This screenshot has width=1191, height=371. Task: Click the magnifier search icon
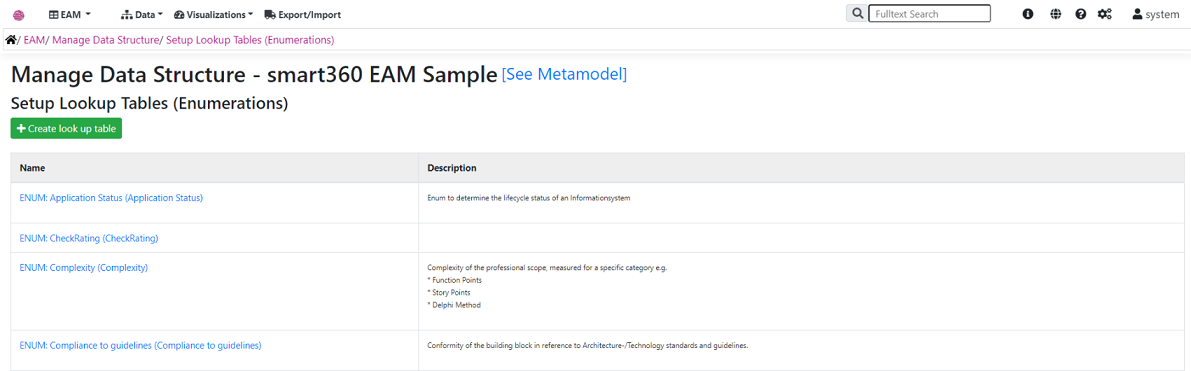coord(857,14)
